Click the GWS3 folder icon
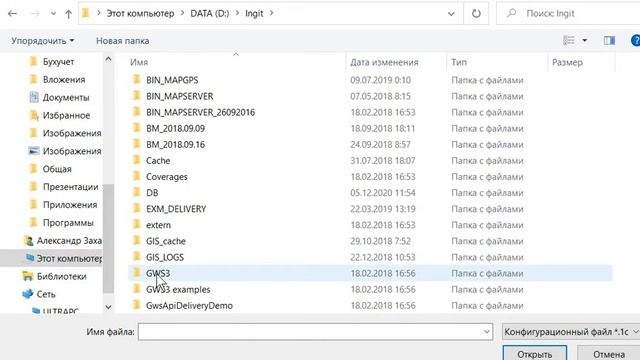The height and width of the screenshot is (360, 640). pos(137,273)
